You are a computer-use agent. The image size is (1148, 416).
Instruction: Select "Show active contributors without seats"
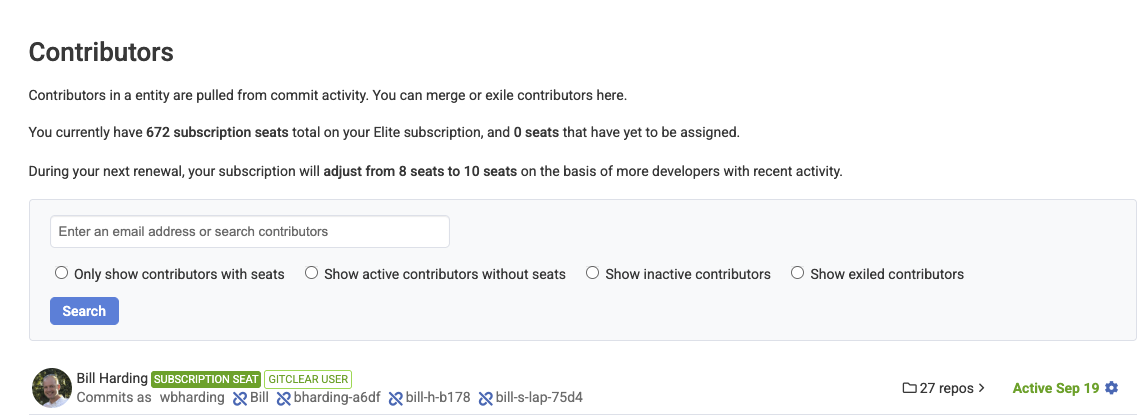pyautogui.click(x=312, y=273)
